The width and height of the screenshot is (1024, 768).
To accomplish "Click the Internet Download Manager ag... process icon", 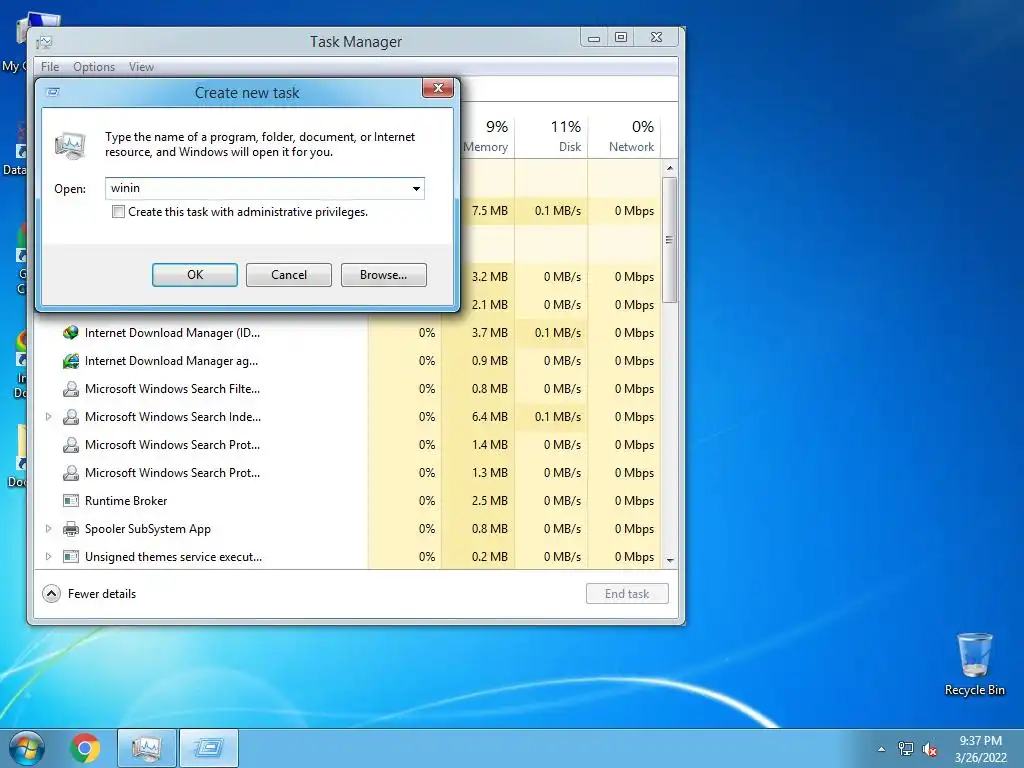I will tap(71, 361).
